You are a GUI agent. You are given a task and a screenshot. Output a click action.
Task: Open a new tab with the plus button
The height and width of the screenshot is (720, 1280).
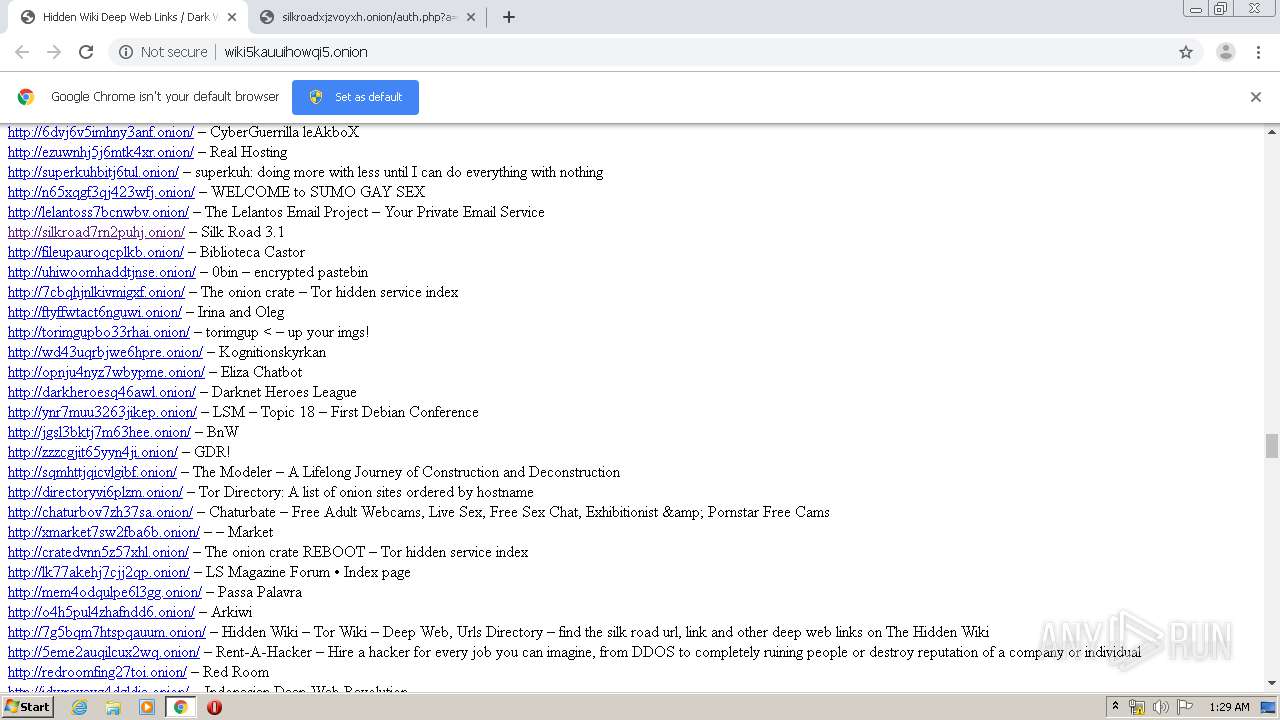(508, 17)
